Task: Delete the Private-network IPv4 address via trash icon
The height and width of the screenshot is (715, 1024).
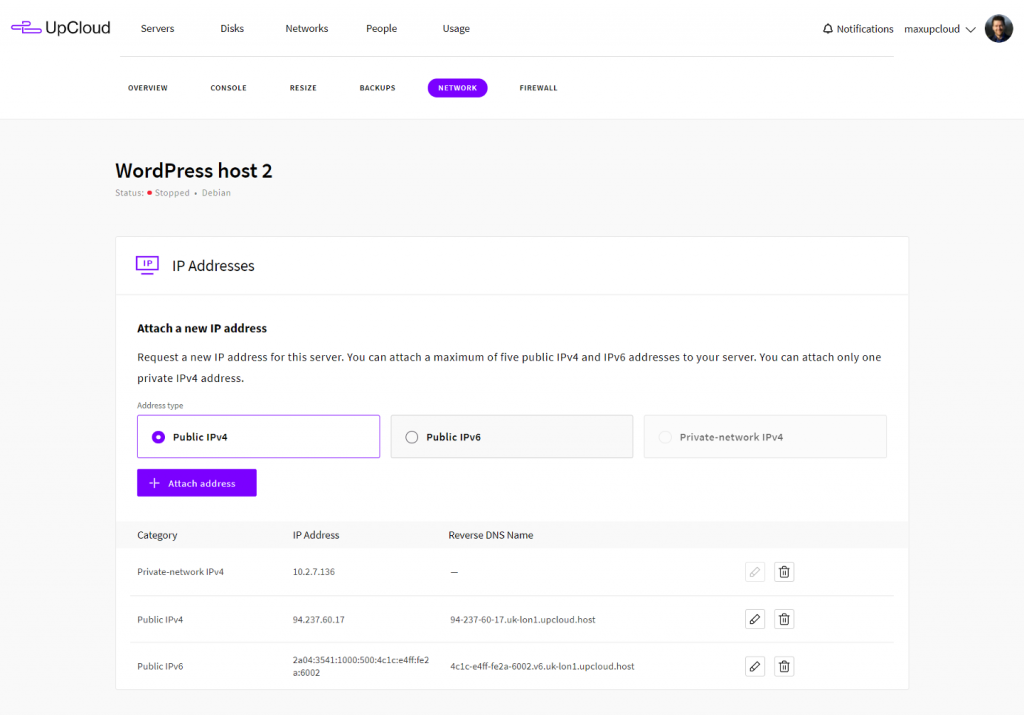Action: pos(784,571)
